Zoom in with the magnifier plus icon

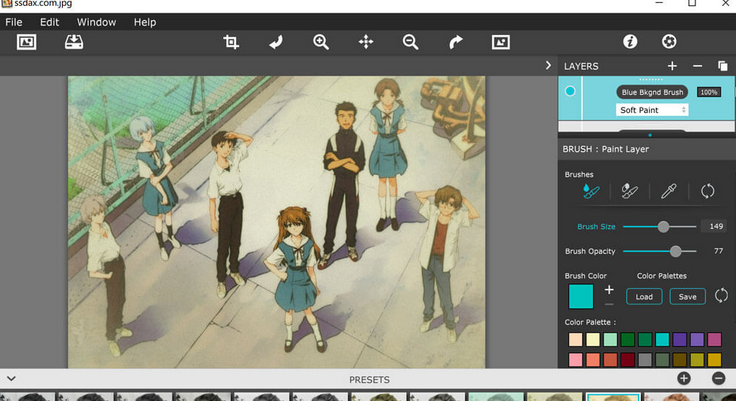pos(321,42)
